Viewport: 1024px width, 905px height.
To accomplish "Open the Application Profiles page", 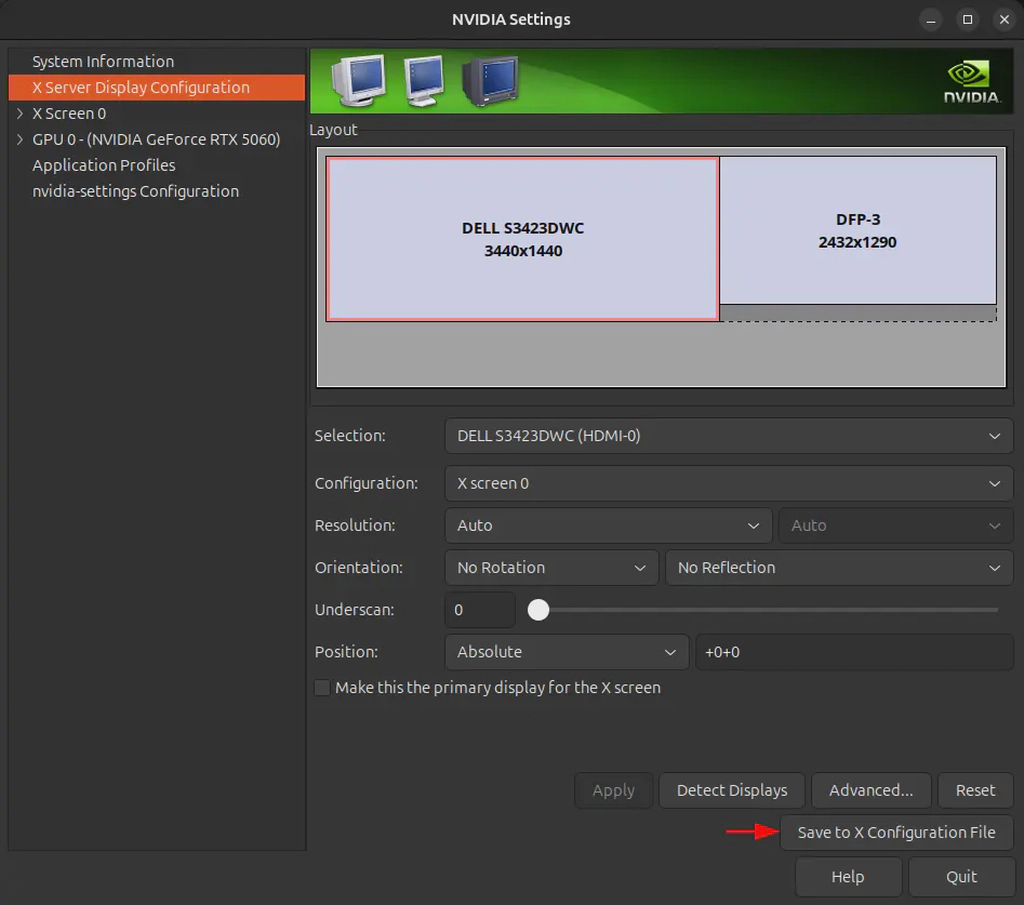I will coord(104,165).
